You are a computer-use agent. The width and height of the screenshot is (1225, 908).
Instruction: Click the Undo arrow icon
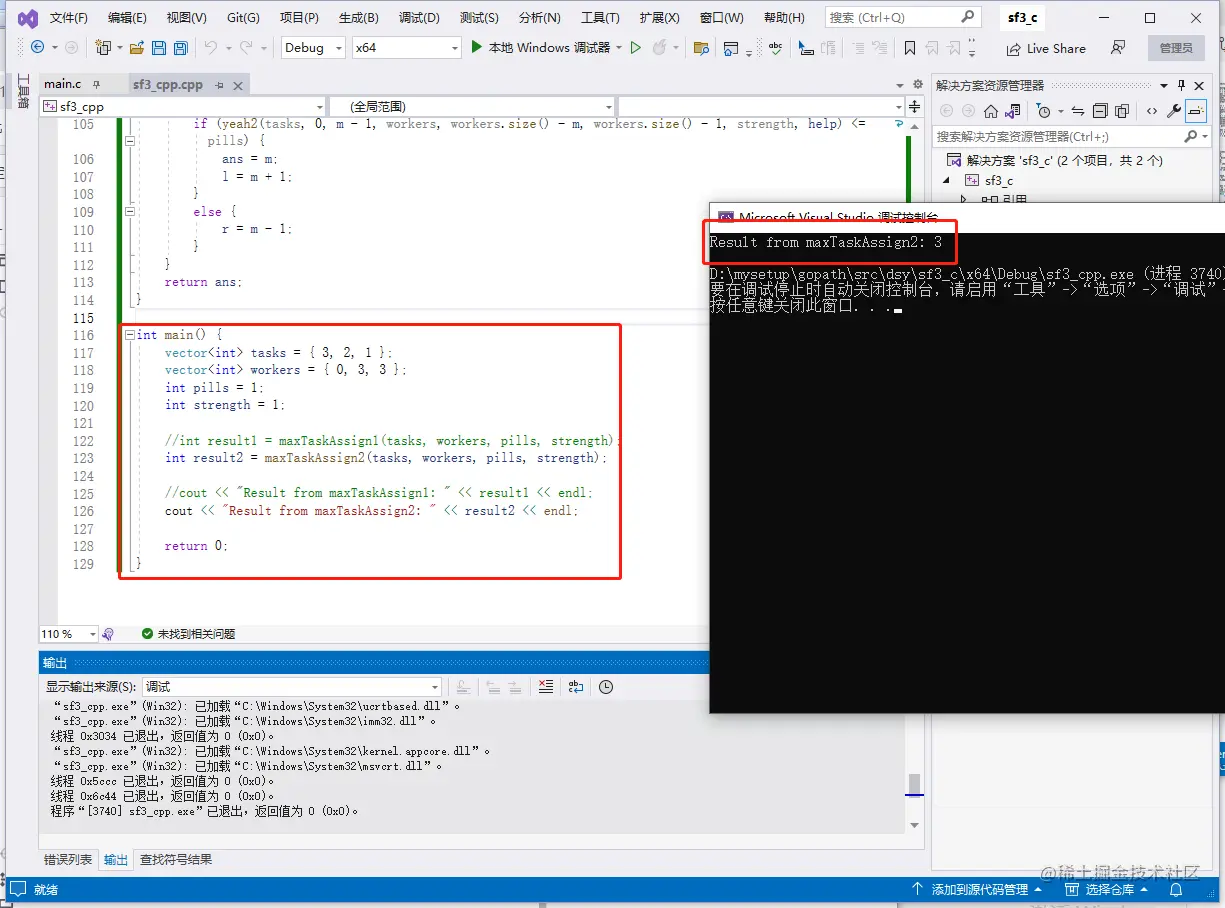pyautogui.click(x=210, y=47)
